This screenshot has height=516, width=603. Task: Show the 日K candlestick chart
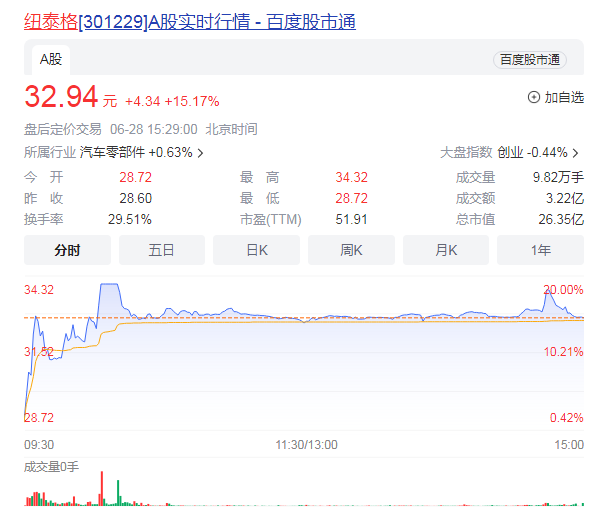pyautogui.click(x=256, y=250)
